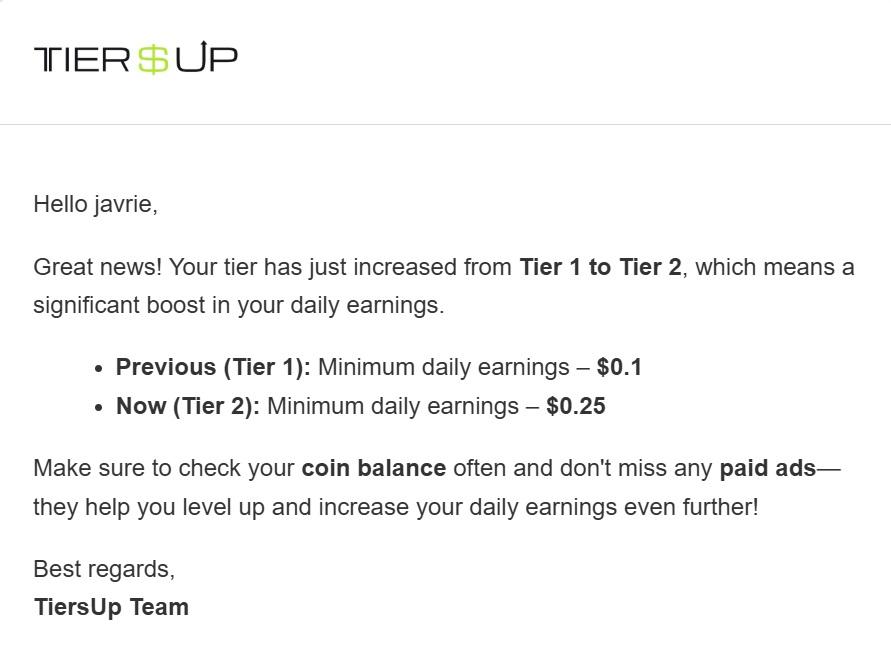Click the bullet before 'Now (Tier 2)'
891x655 pixels.
click(99, 408)
